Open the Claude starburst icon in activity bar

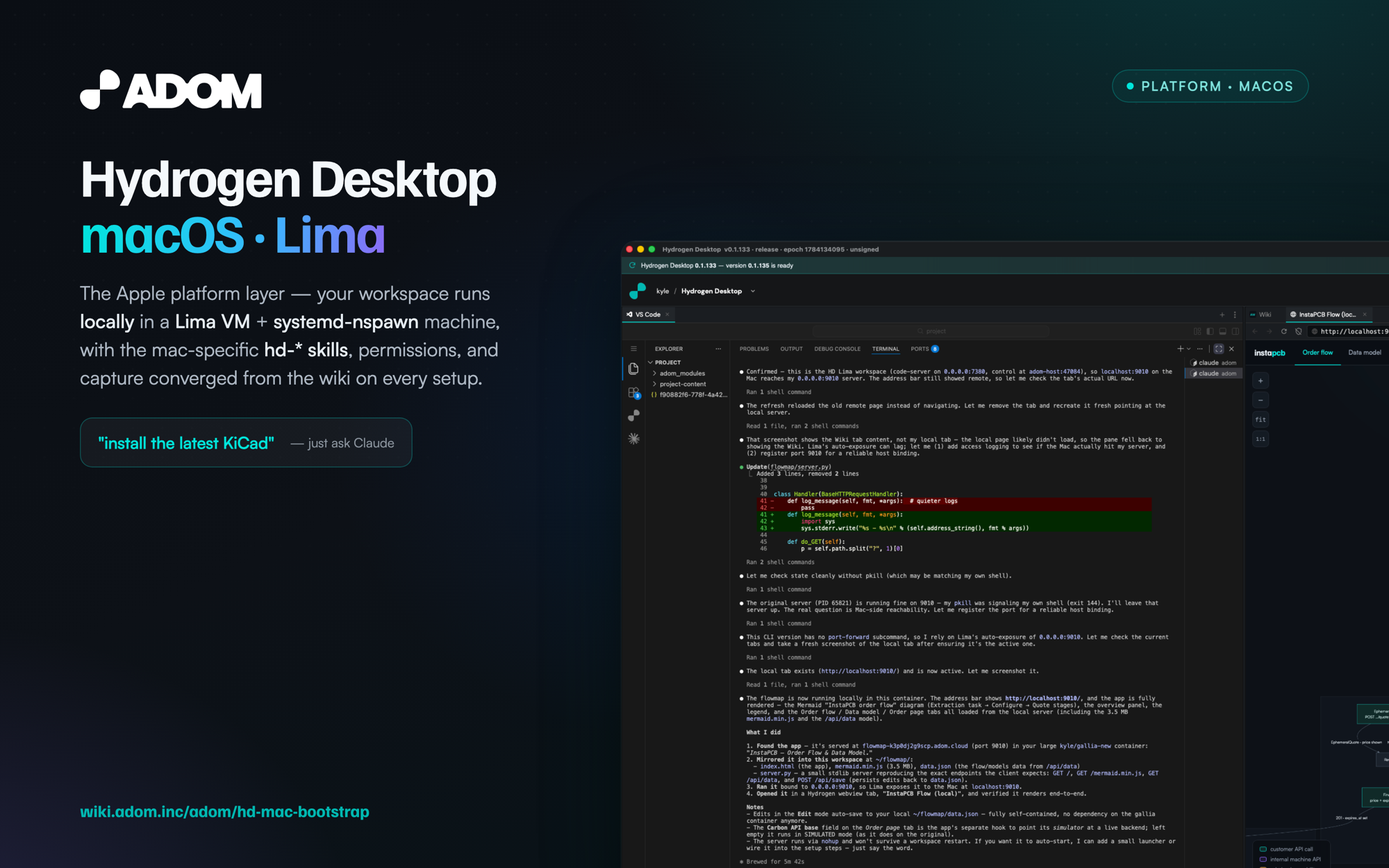coord(633,438)
